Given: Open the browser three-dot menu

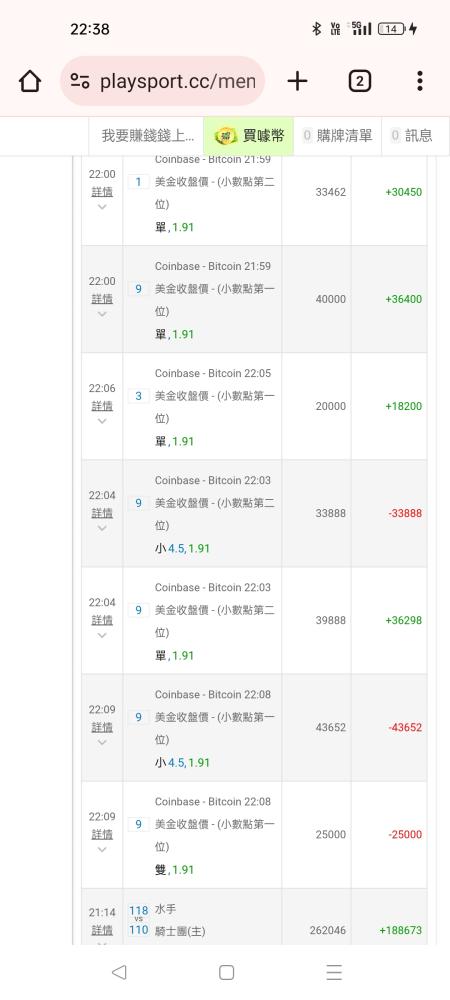Looking at the screenshot, I should (419, 81).
